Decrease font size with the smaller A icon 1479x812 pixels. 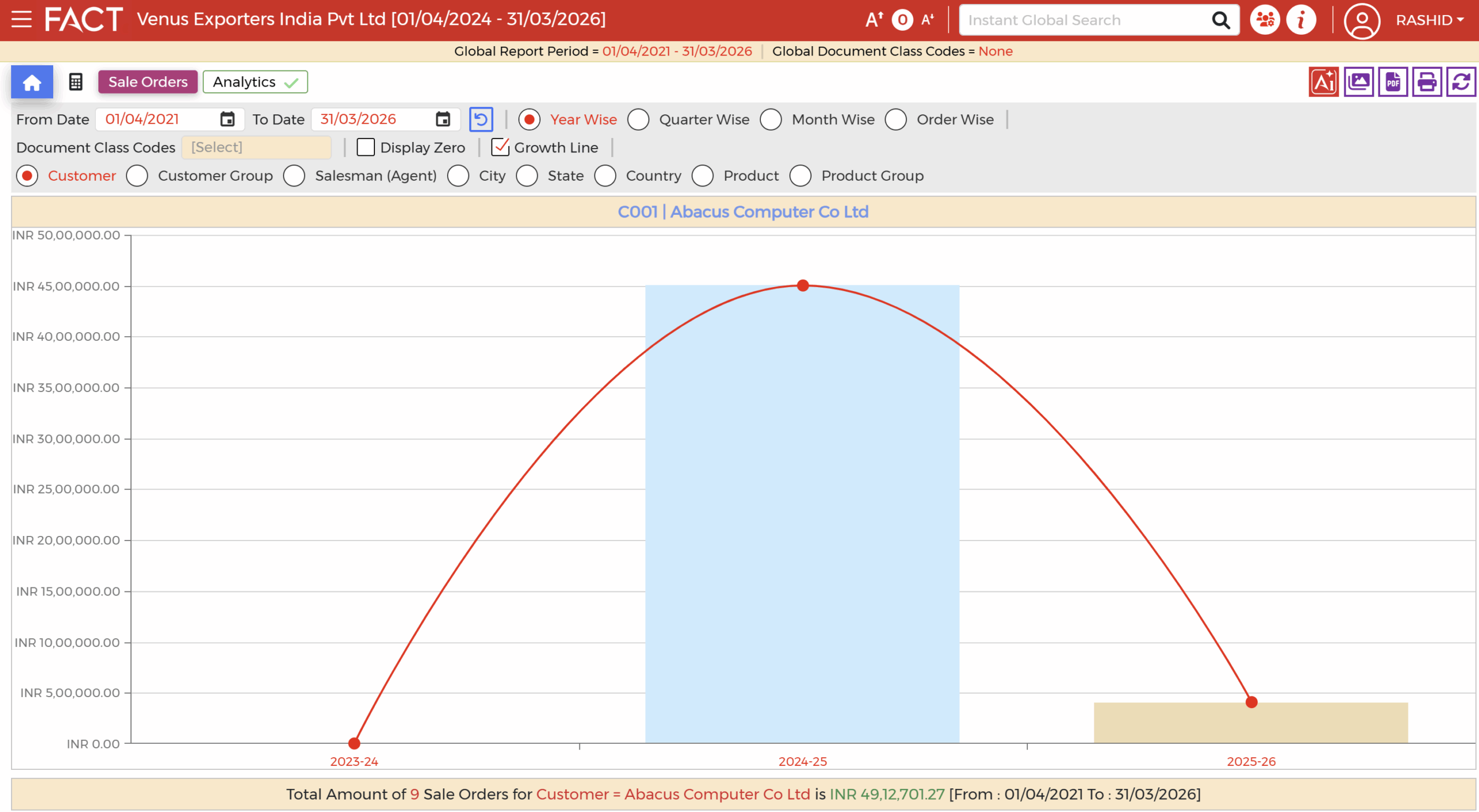[x=927, y=20]
